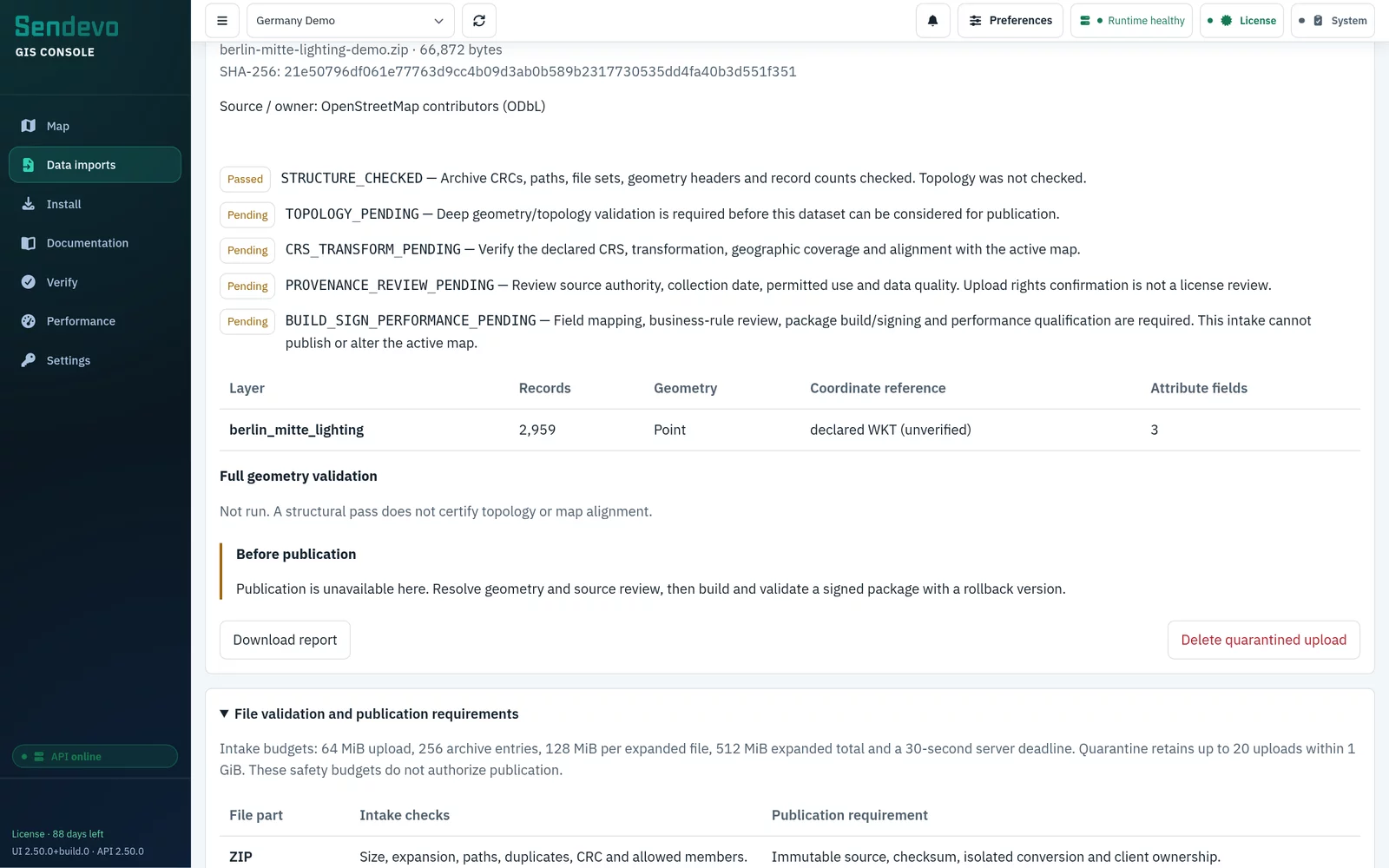This screenshot has height=868, width=1389.
Task: Open the Performance gauge icon
Action: (x=29, y=321)
